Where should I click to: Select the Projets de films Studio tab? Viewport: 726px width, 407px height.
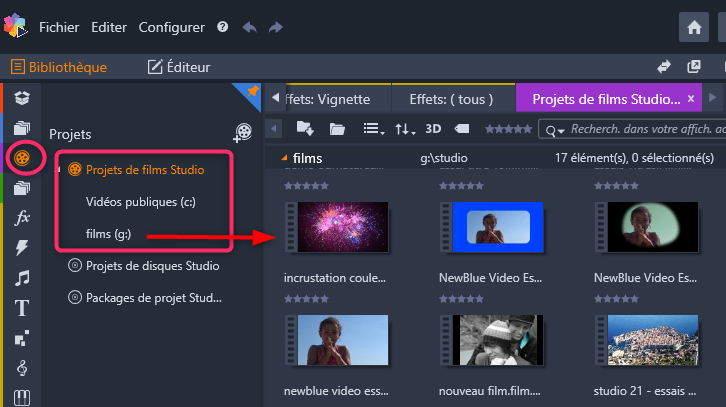pyautogui.click(x=606, y=99)
